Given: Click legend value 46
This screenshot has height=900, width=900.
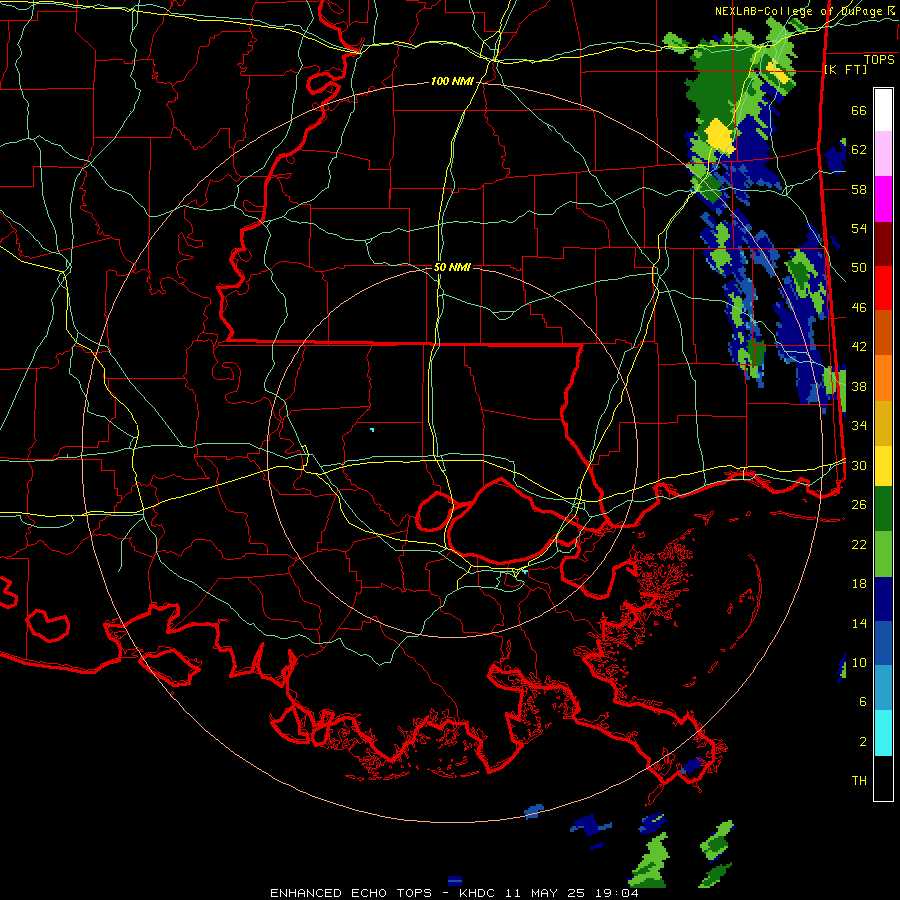Looking at the screenshot, I should pos(859,308).
